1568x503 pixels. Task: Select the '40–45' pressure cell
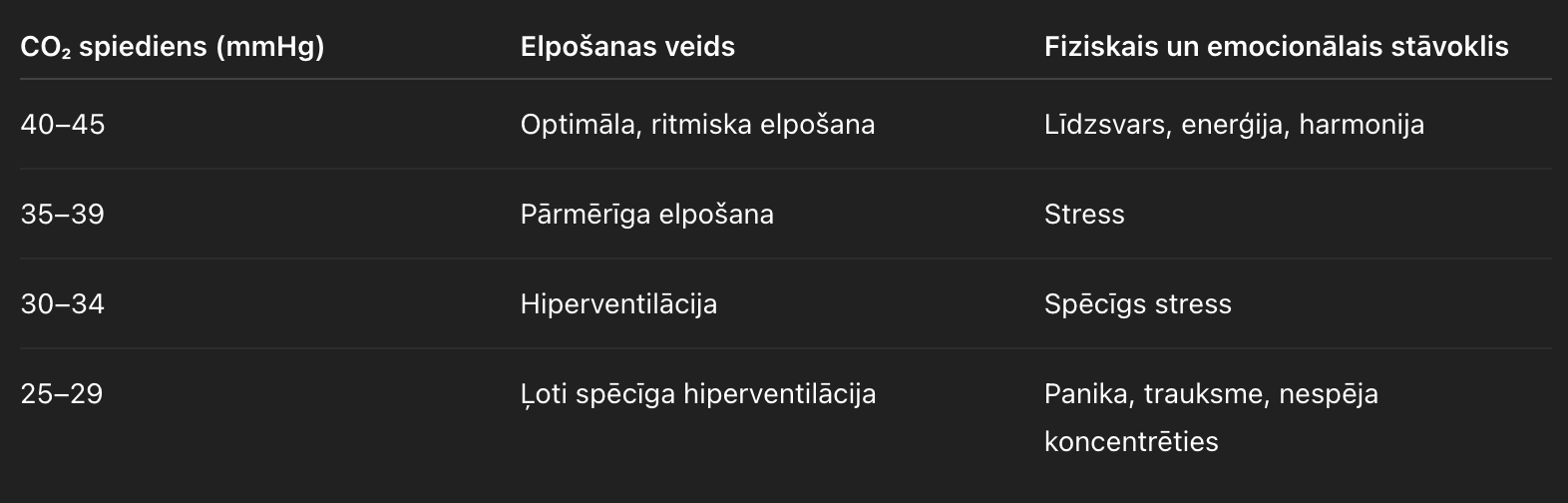tap(62, 125)
